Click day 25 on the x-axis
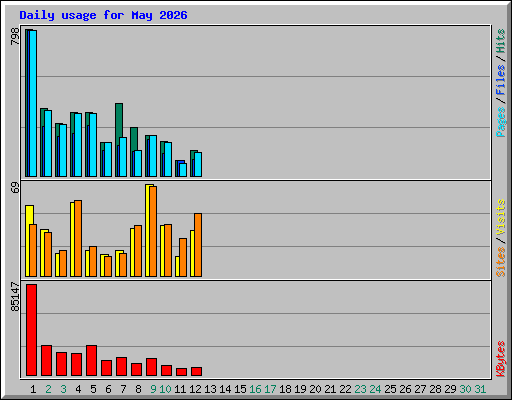The width and height of the screenshot is (512, 400). tap(390, 389)
